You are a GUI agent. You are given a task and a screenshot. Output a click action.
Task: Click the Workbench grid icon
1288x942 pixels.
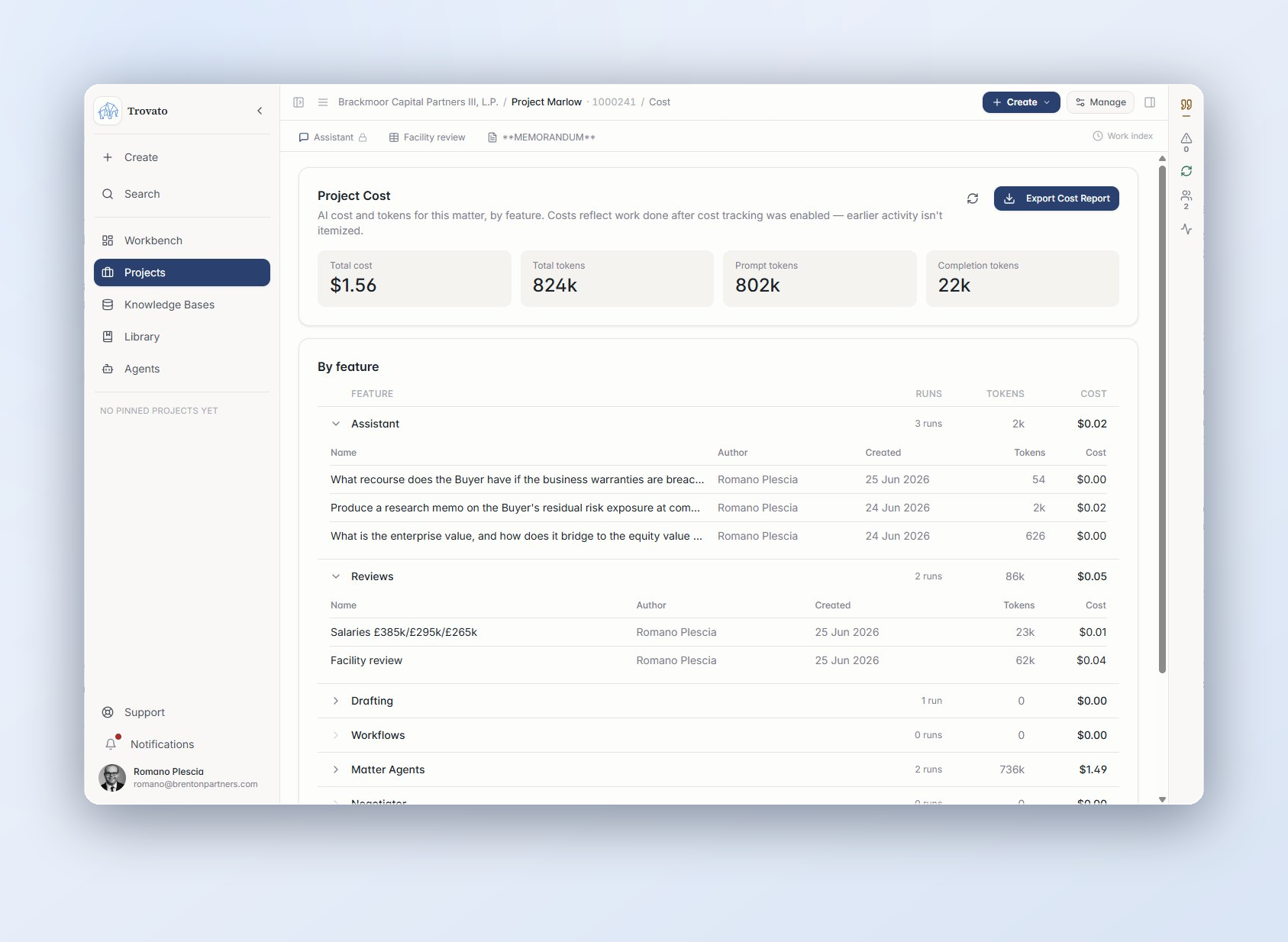(108, 240)
